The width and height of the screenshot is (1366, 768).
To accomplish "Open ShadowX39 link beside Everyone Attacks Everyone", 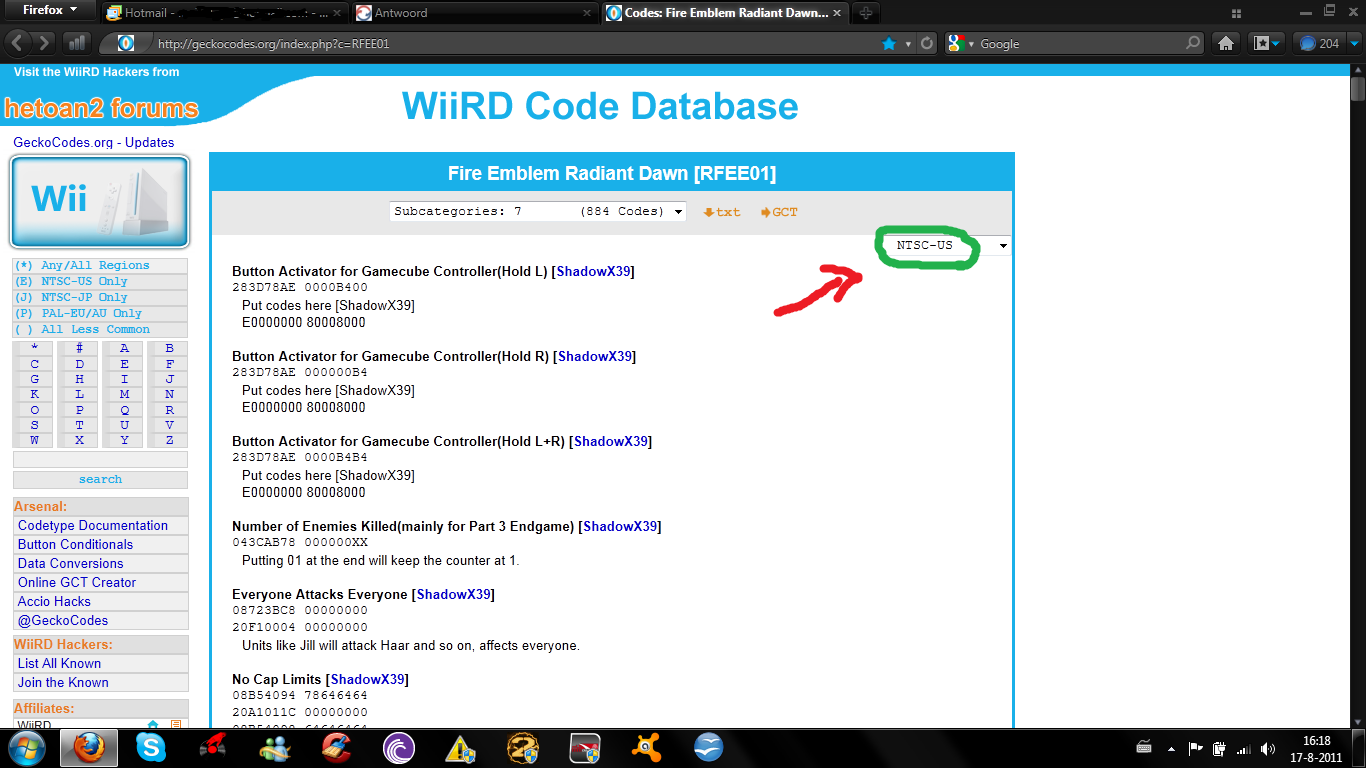I will 454,594.
